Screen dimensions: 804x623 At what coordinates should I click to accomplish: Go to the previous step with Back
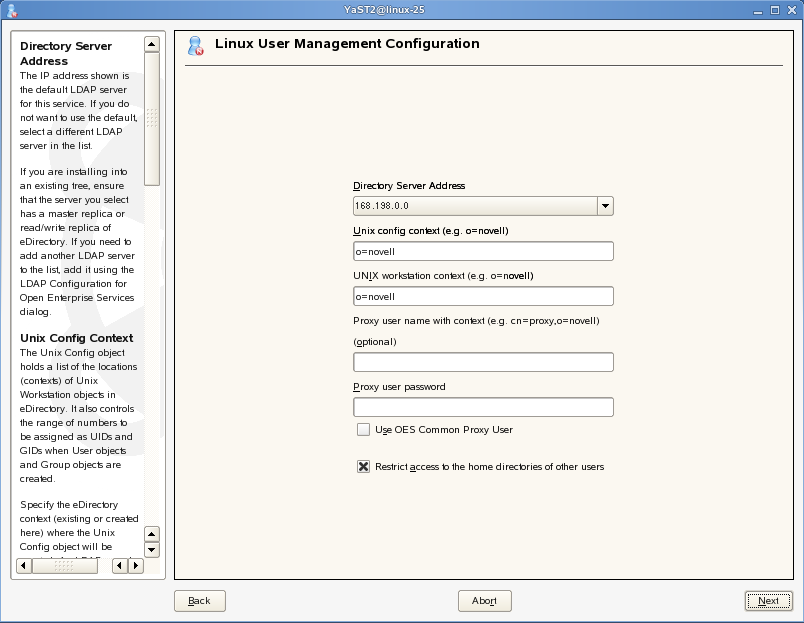click(199, 600)
